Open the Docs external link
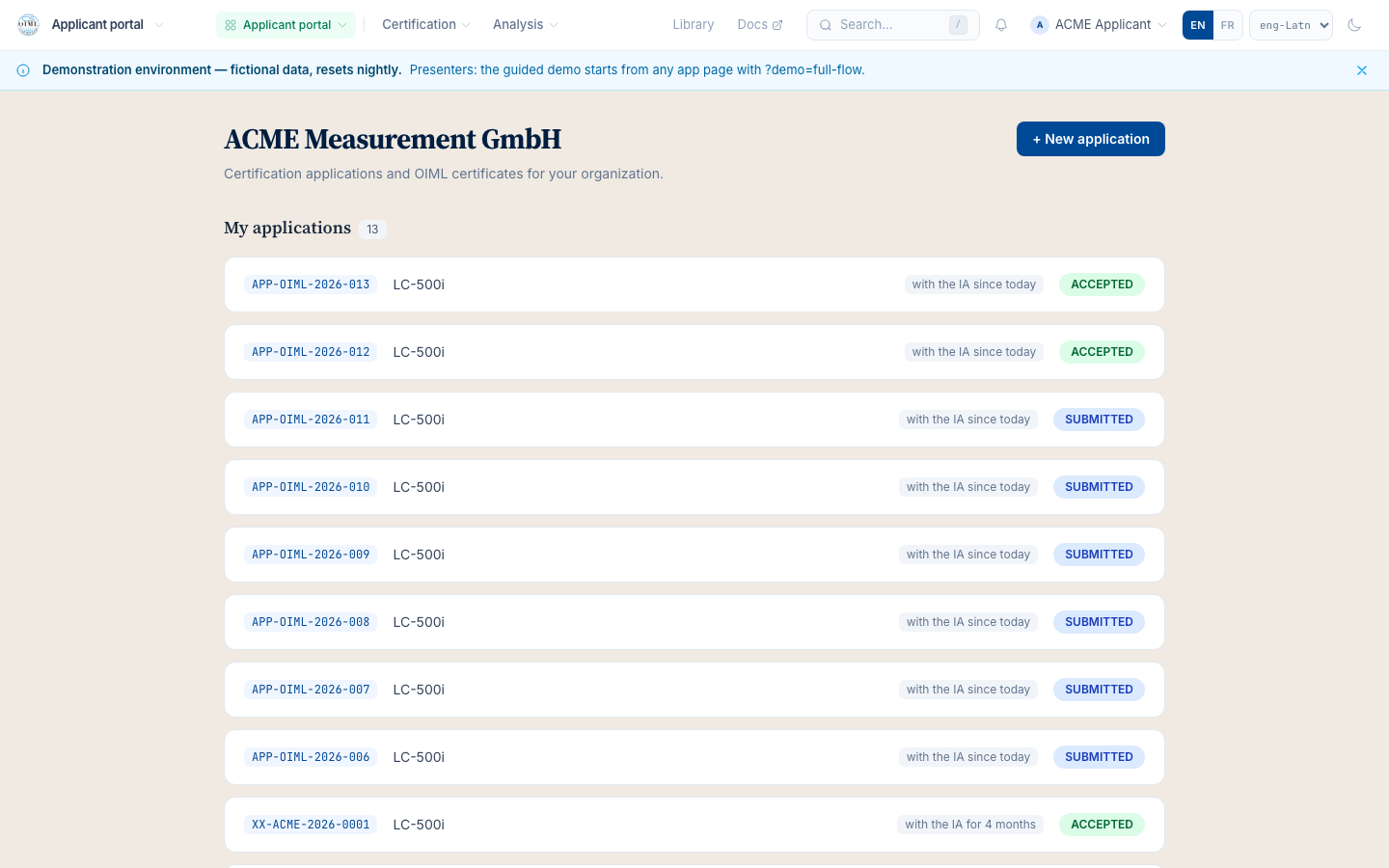Image resolution: width=1389 pixels, height=868 pixels. click(x=760, y=25)
